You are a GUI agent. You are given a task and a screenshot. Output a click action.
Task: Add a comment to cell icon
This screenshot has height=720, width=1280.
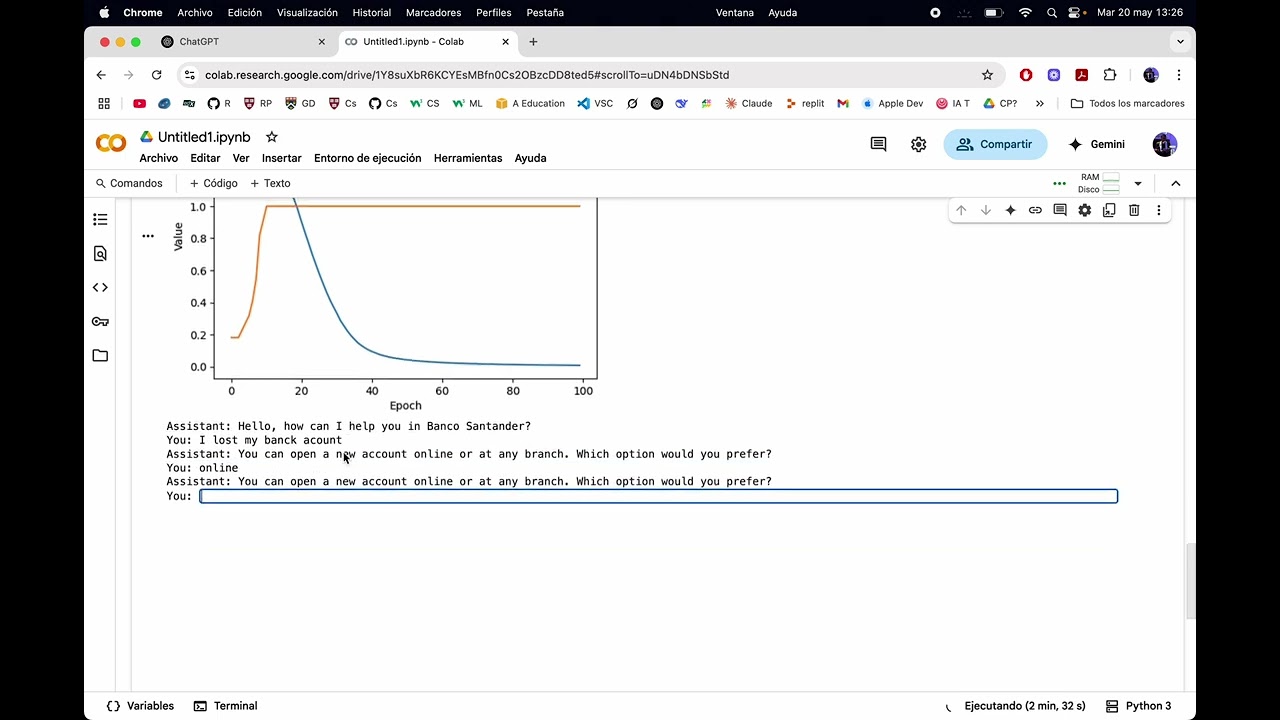(x=1060, y=210)
